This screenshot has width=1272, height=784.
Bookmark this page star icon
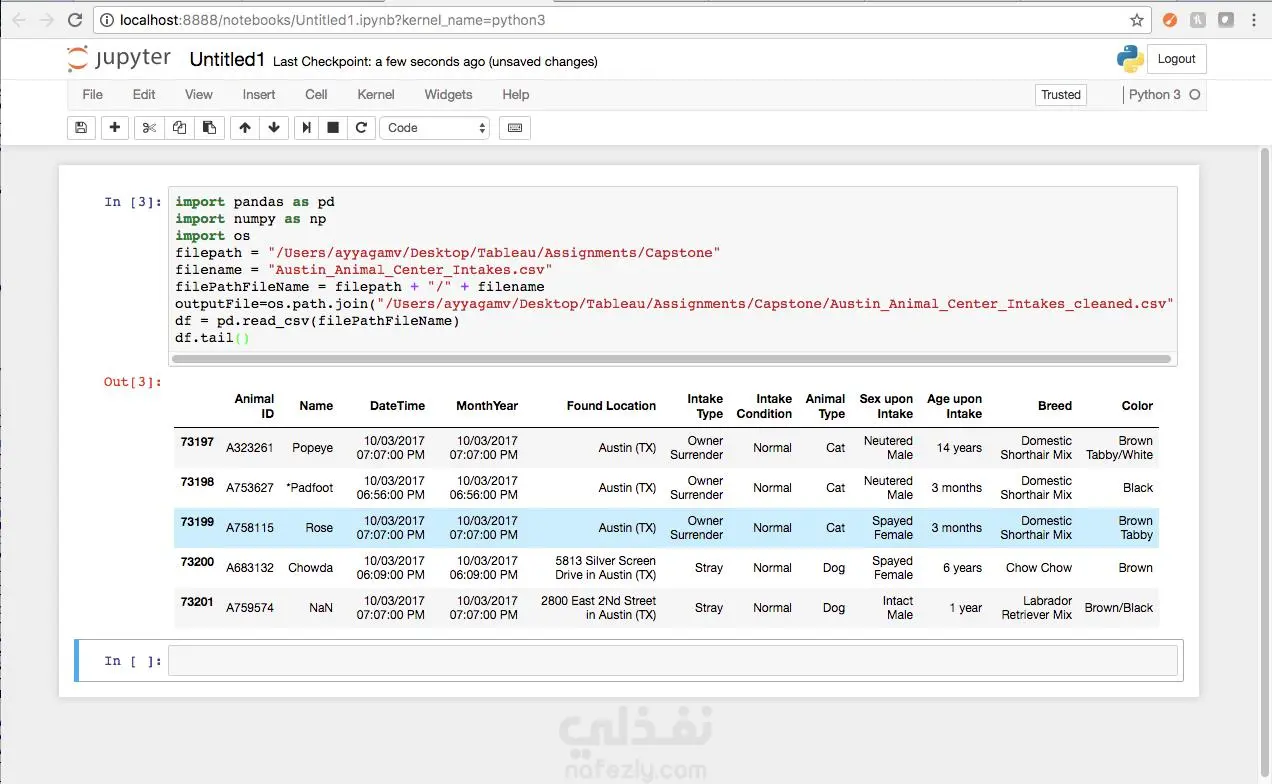(x=1136, y=20)
